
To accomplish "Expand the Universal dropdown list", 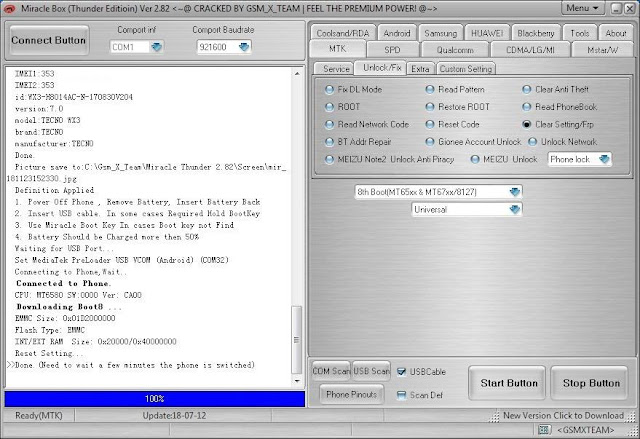I will tap(515, 209).
